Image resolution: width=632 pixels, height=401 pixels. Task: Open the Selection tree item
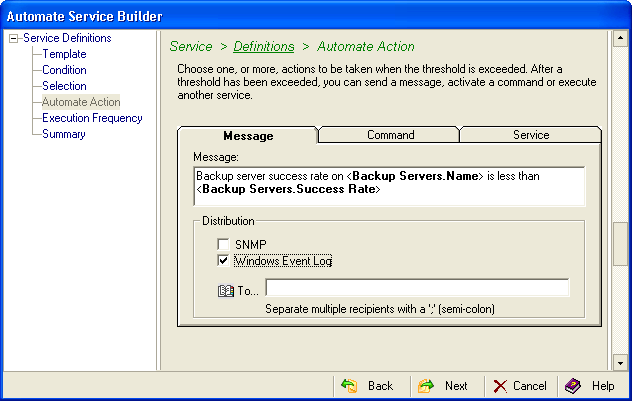(64, 86)
